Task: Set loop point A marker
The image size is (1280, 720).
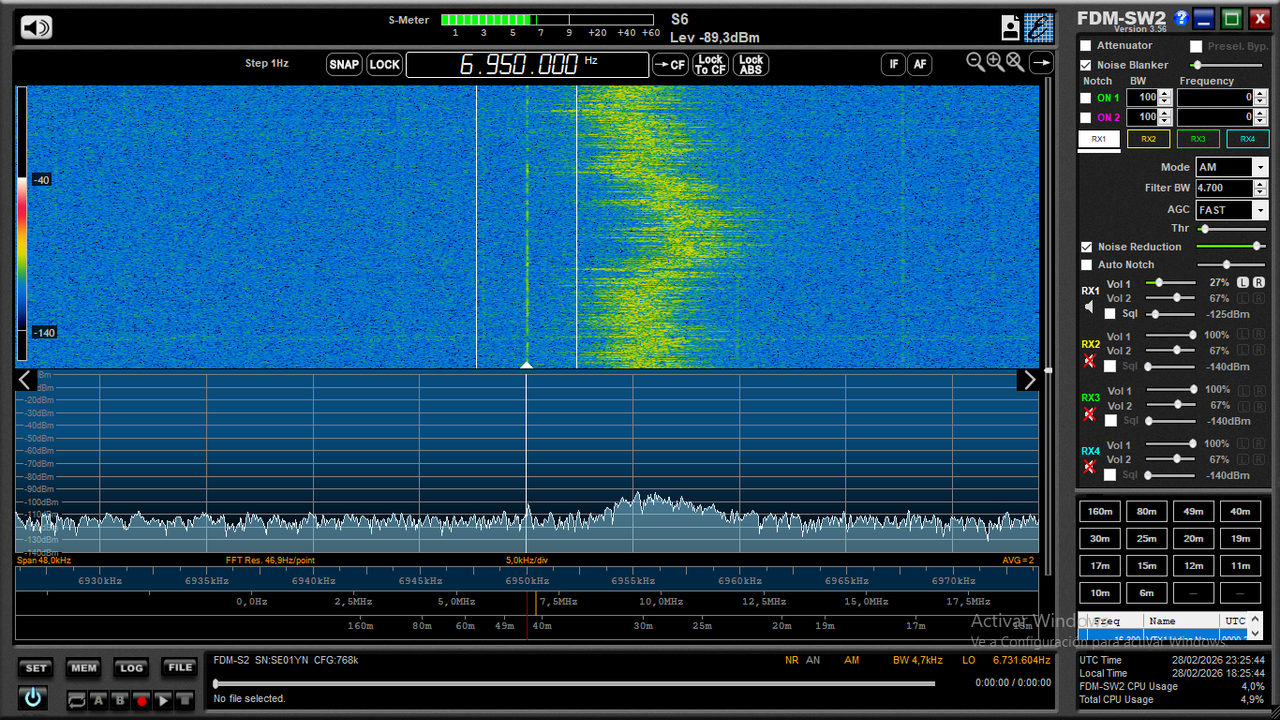Action: 99,700
